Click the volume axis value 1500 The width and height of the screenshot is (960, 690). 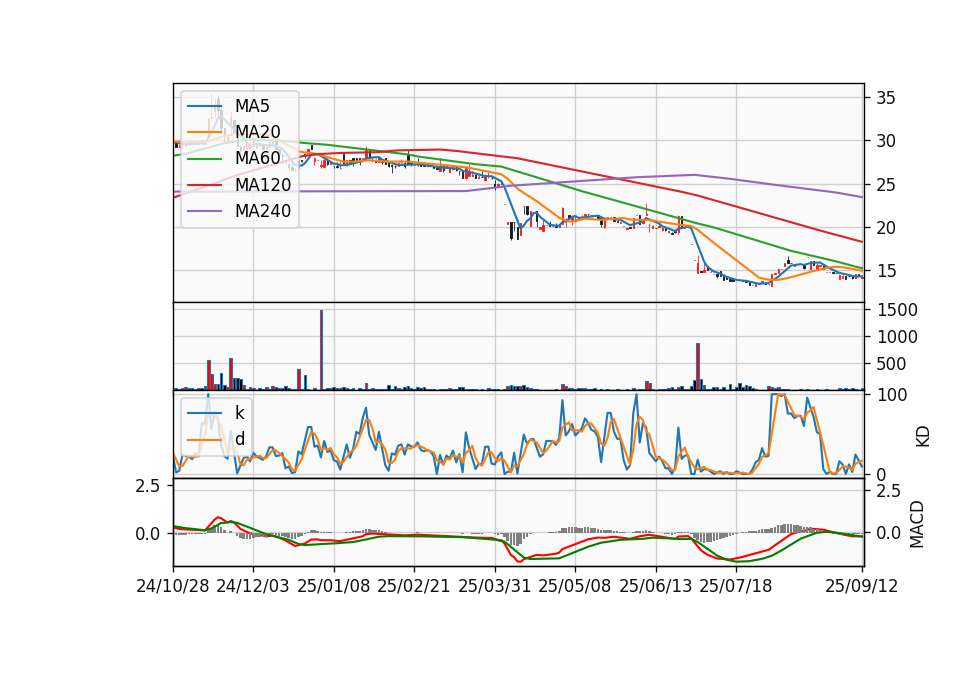[x=897, y=310]
